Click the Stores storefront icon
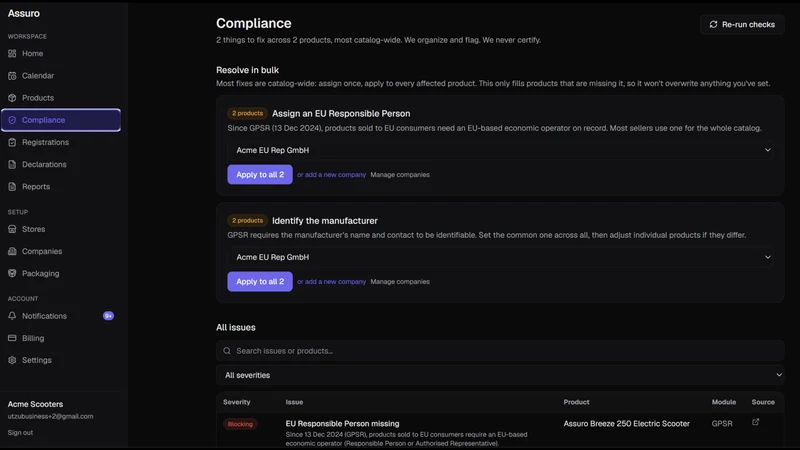The image size is (800, 450). [x=12, y=229]
